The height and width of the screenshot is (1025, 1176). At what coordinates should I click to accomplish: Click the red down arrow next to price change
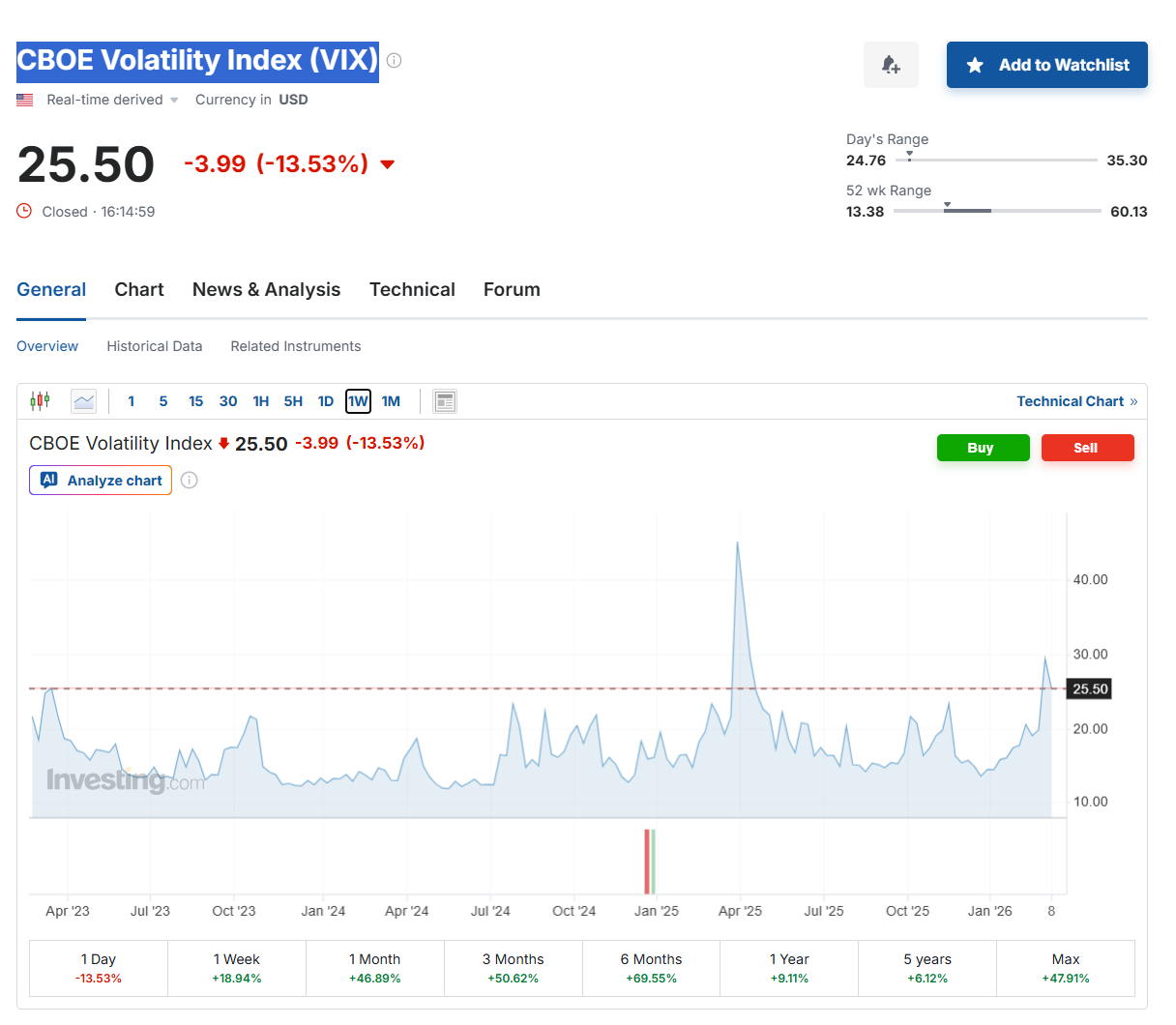[388, 164]
